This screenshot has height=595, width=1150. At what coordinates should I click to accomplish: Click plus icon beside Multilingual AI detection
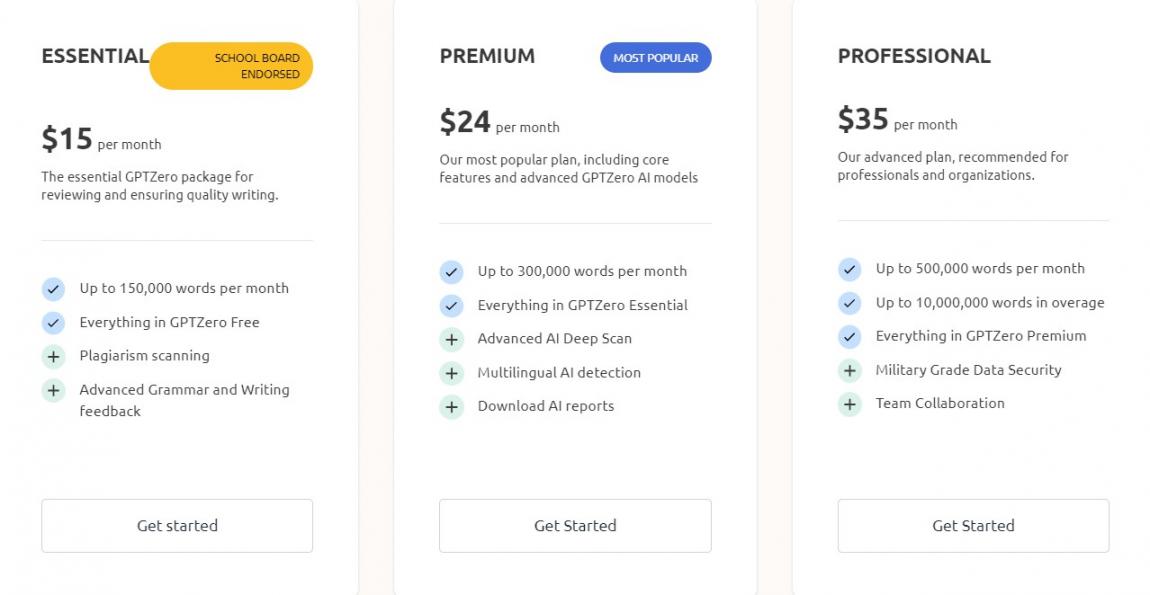click(x=452, y=373)
